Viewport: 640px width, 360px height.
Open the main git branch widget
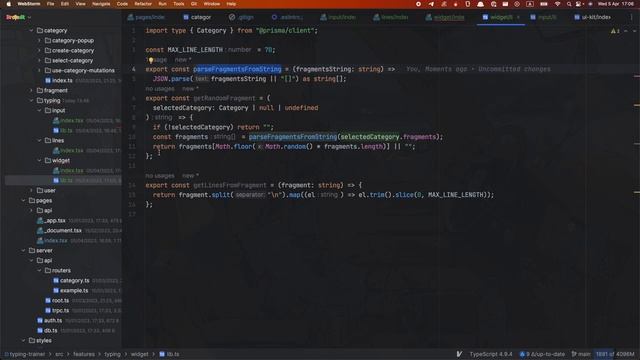581,354
